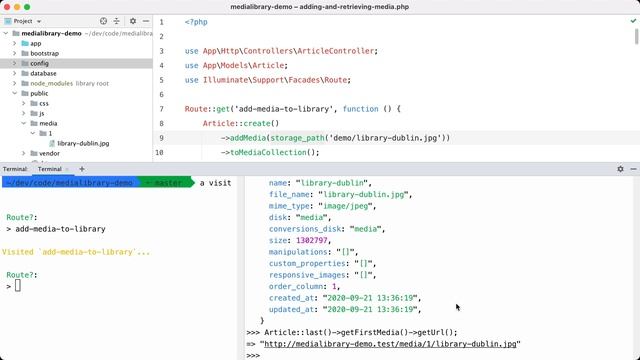Click line number 9 in gutter
Screen dimensions: 640x360
point(161,138)
